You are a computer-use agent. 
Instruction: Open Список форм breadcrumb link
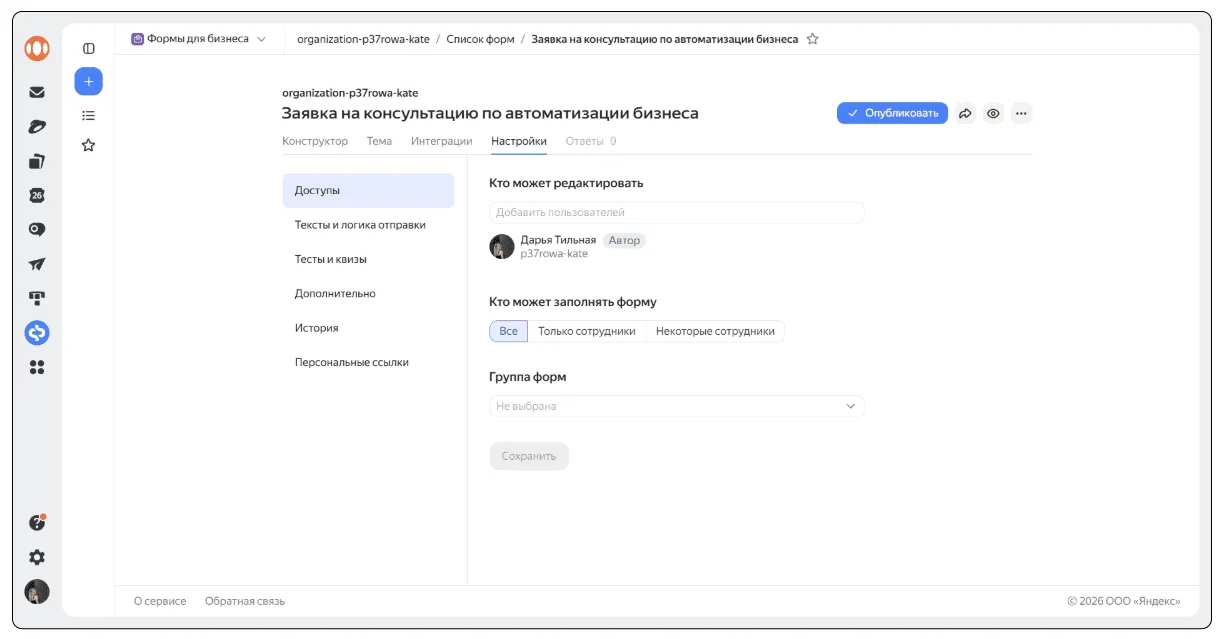pyautogui.click(x=480, y=39)
